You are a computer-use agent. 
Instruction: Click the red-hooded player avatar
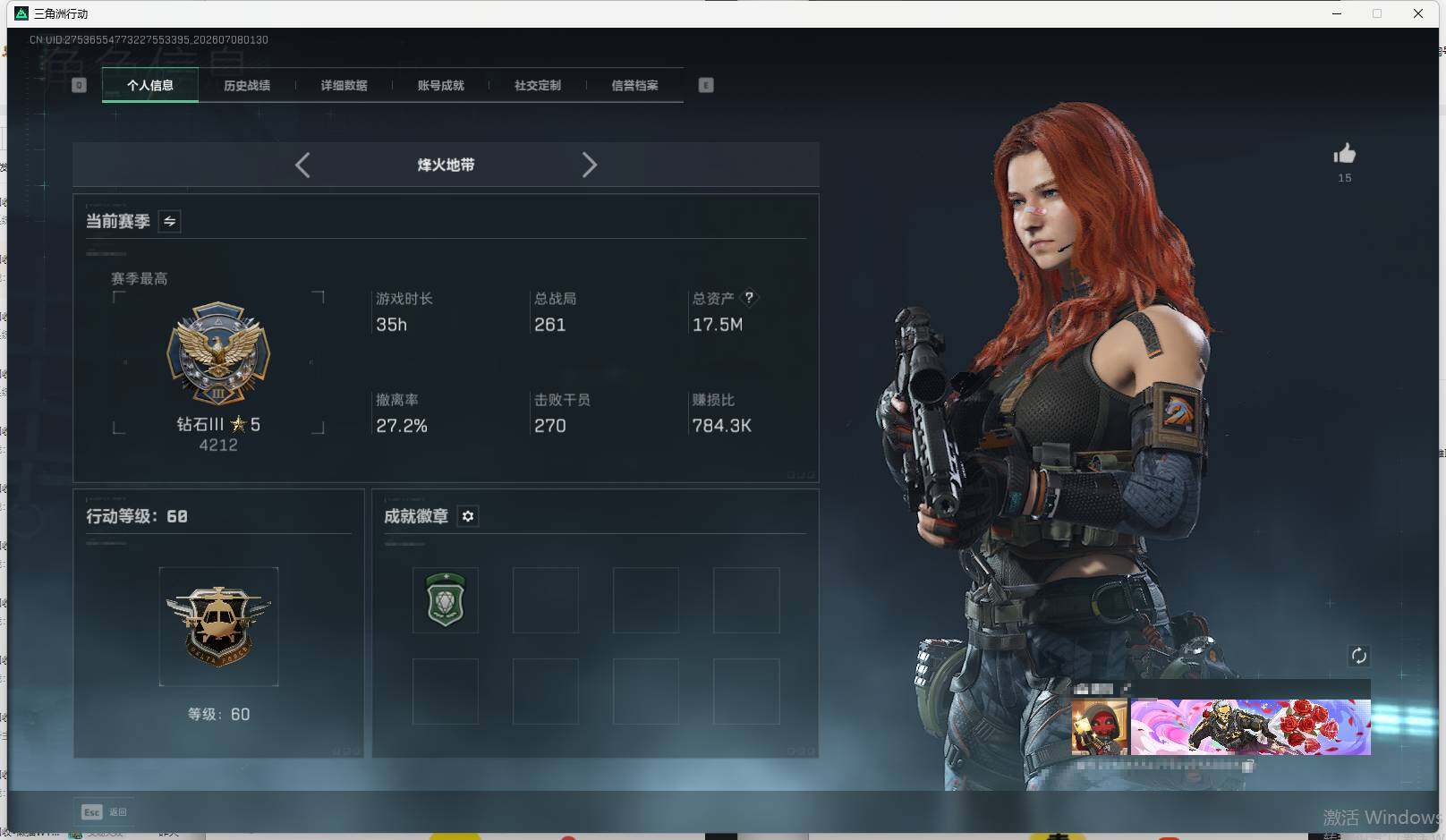tap(1100, 727)
